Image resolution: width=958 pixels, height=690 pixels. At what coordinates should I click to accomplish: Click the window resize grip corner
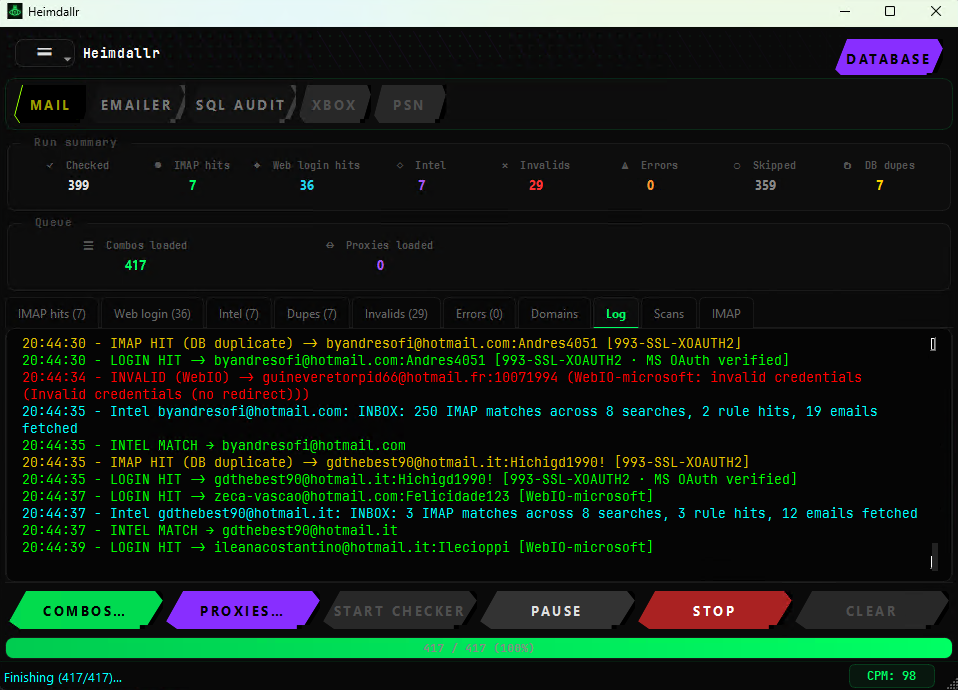953,684
